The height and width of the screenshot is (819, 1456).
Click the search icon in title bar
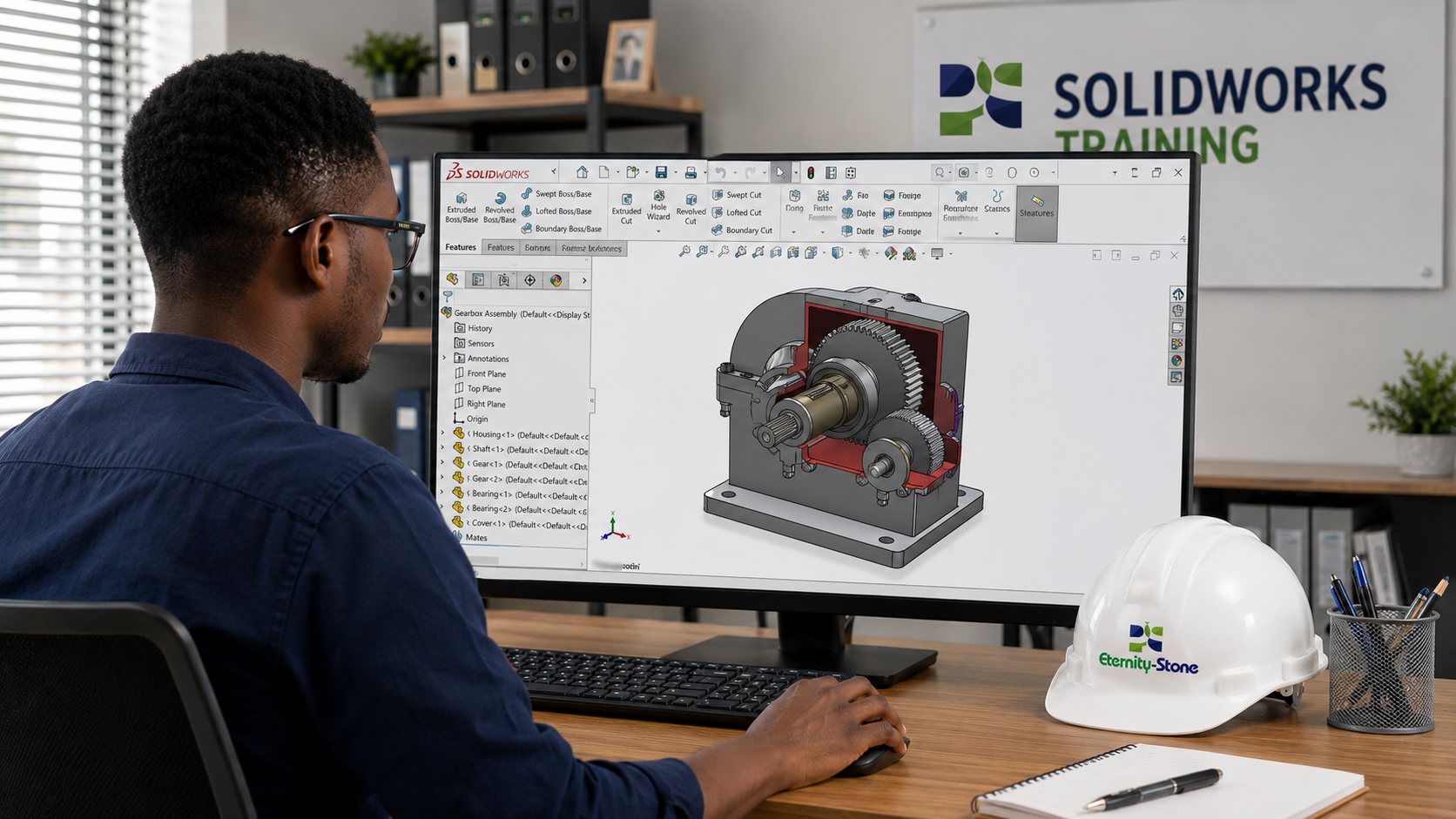939,172
